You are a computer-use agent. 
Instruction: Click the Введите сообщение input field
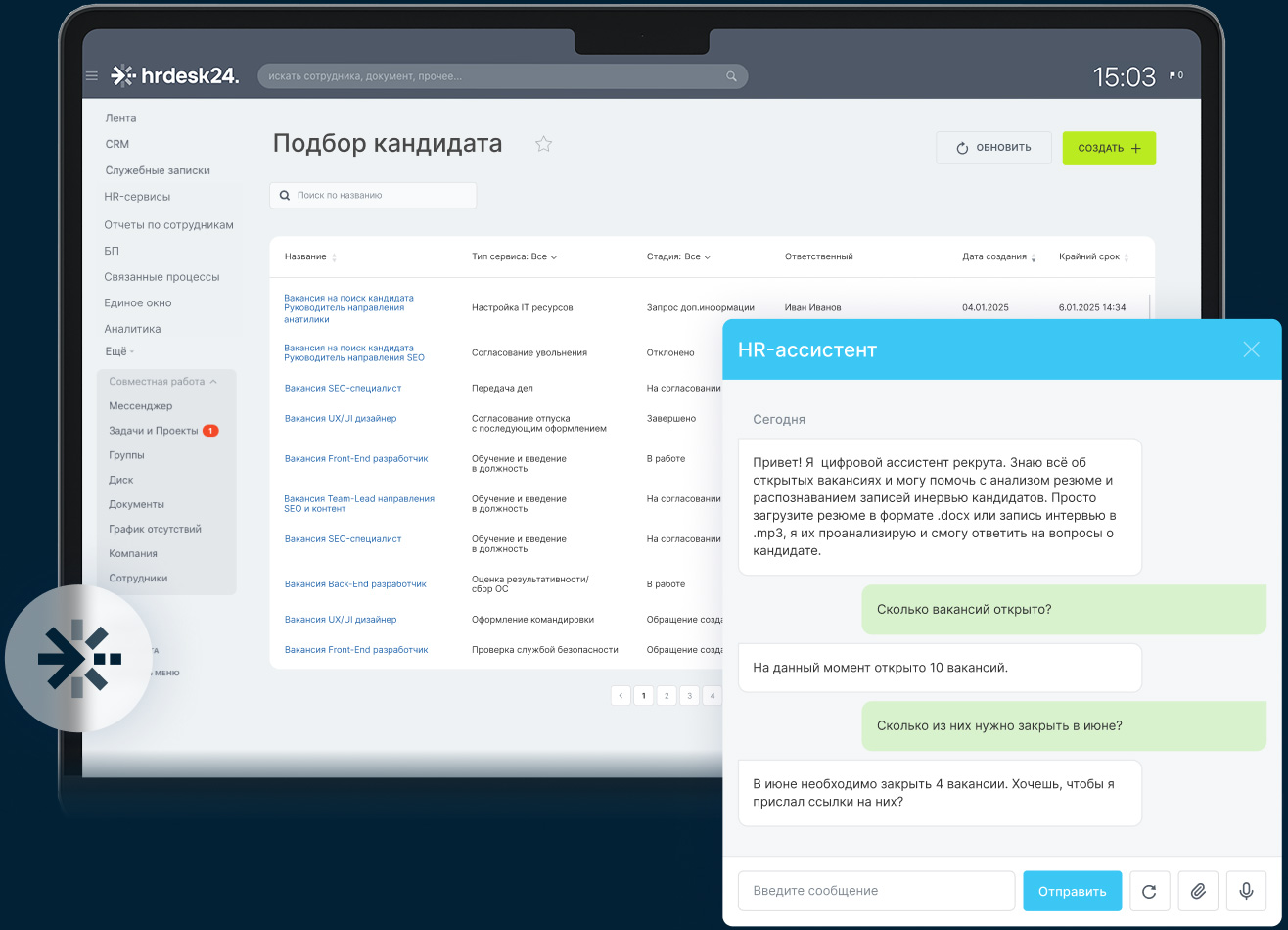875,891
